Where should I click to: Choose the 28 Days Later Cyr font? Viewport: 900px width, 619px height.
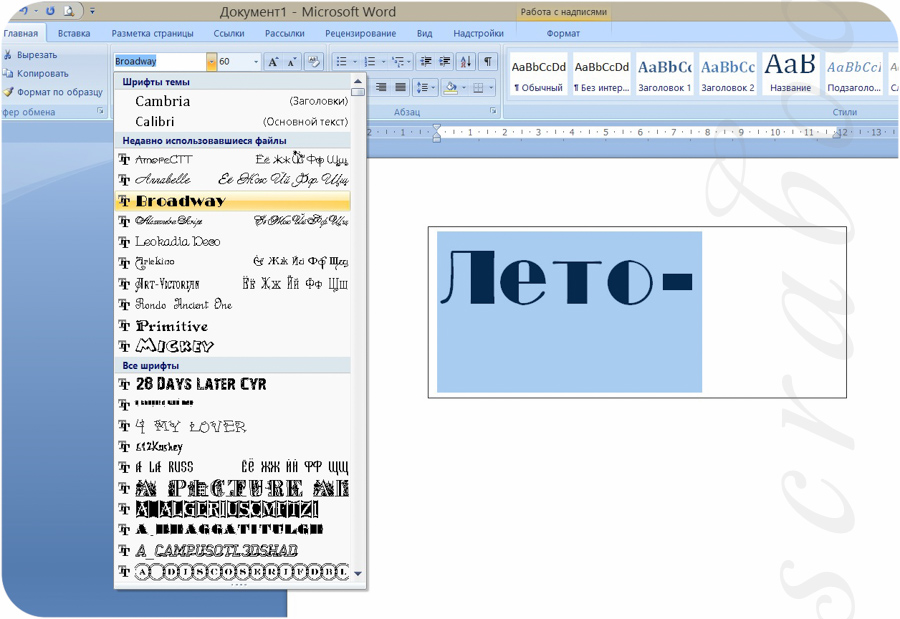click(x=233, y=384)
